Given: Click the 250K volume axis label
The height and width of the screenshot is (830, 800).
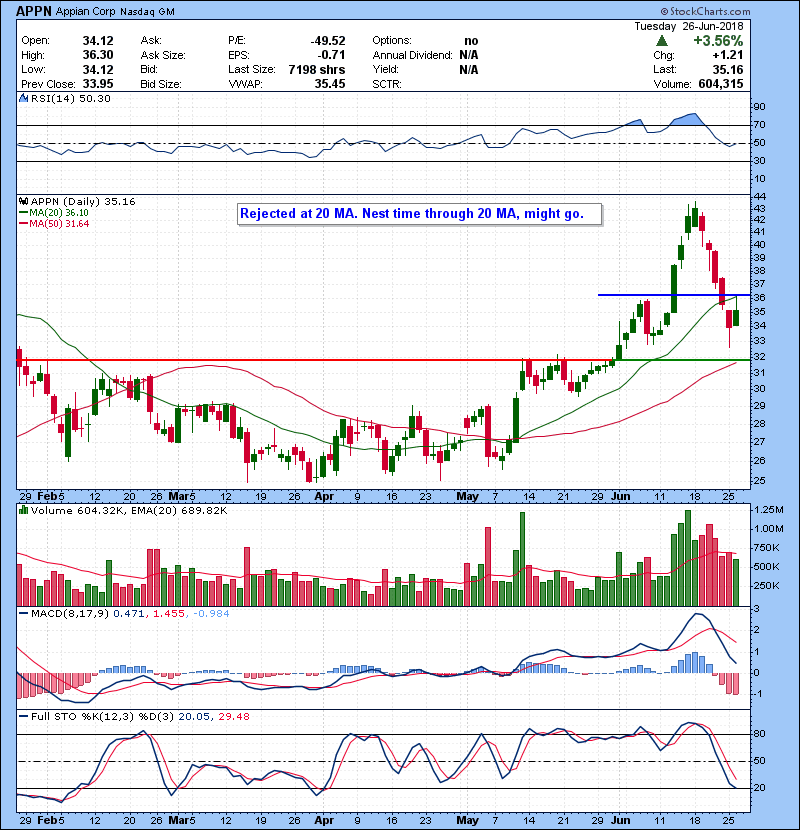Looking at the screenshot, I should pyautogui.click(x=766, y=585).
